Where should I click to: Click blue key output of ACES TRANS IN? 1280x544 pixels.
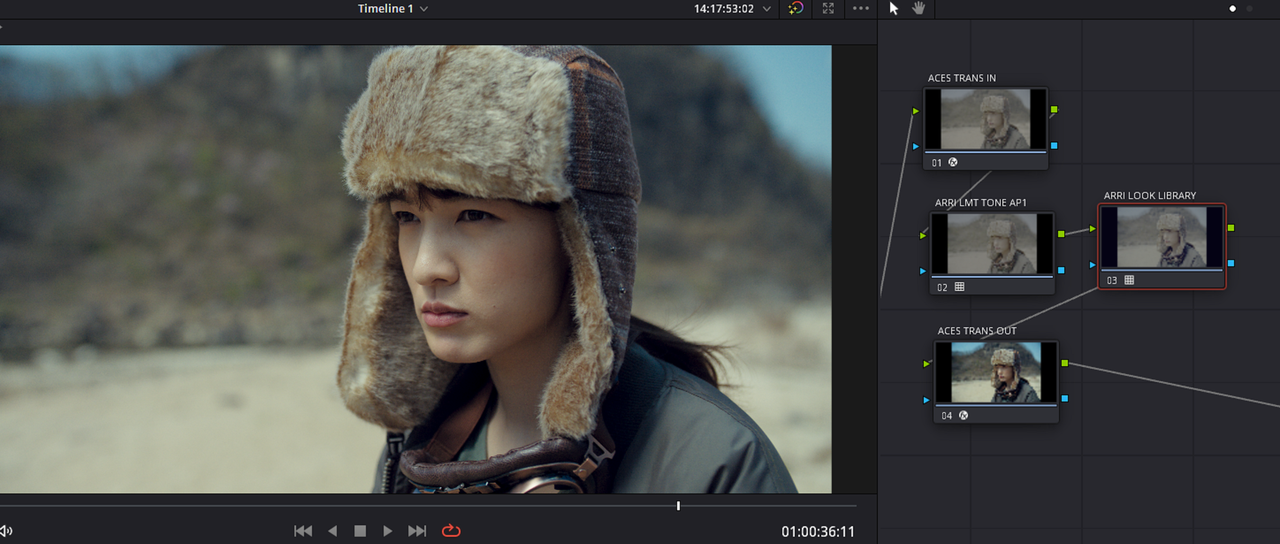tap(1054, 146)
